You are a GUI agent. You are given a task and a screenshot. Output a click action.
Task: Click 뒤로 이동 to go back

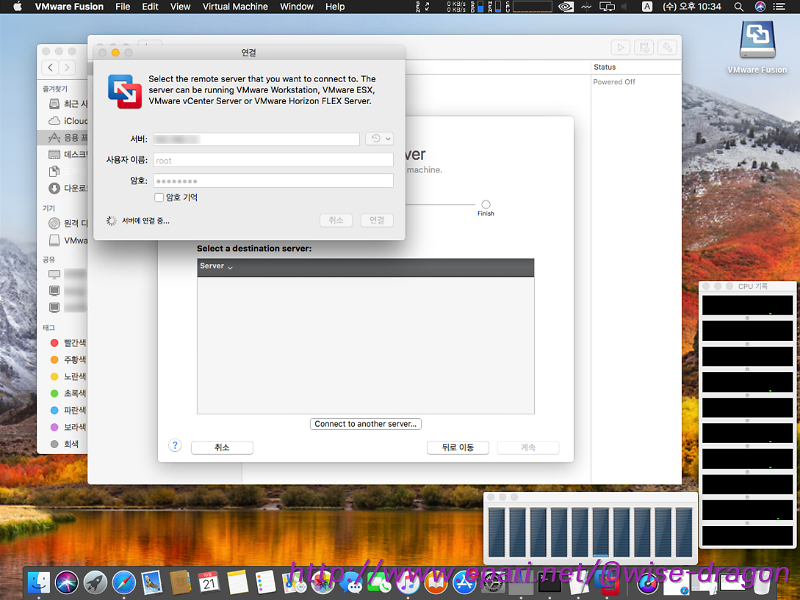458,447
